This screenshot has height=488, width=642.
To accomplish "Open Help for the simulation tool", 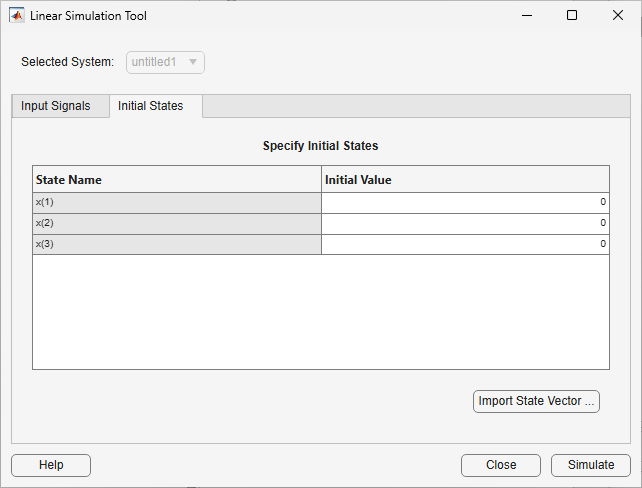I will tap(51, 465).
